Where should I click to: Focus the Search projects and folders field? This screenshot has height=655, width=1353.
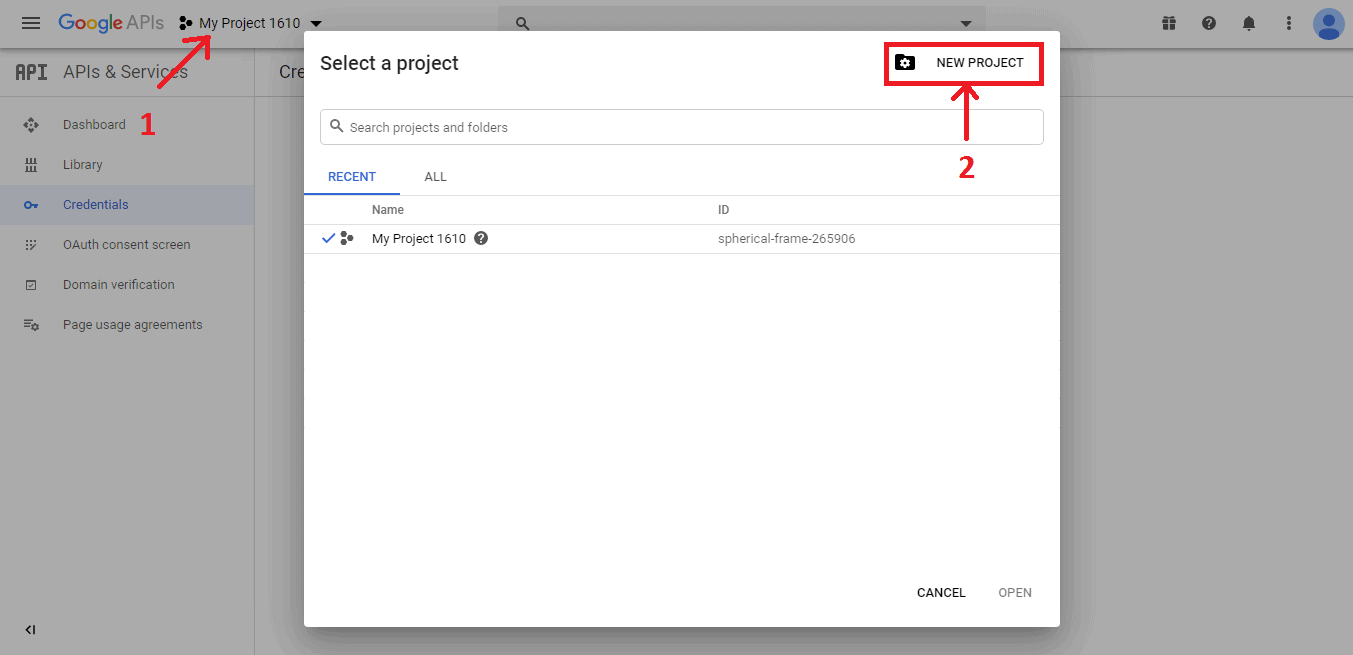click(x=682, y=127)
